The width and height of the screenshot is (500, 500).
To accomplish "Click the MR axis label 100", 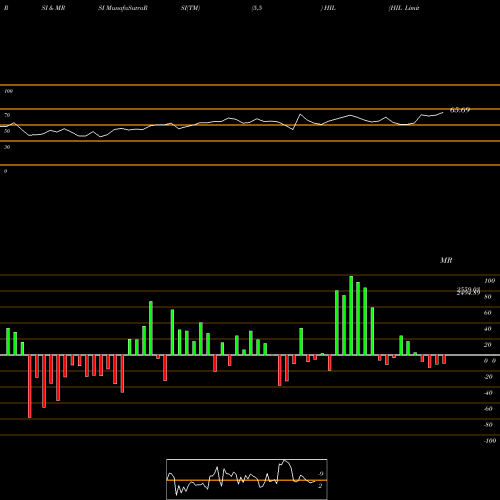I will [489, 281].
